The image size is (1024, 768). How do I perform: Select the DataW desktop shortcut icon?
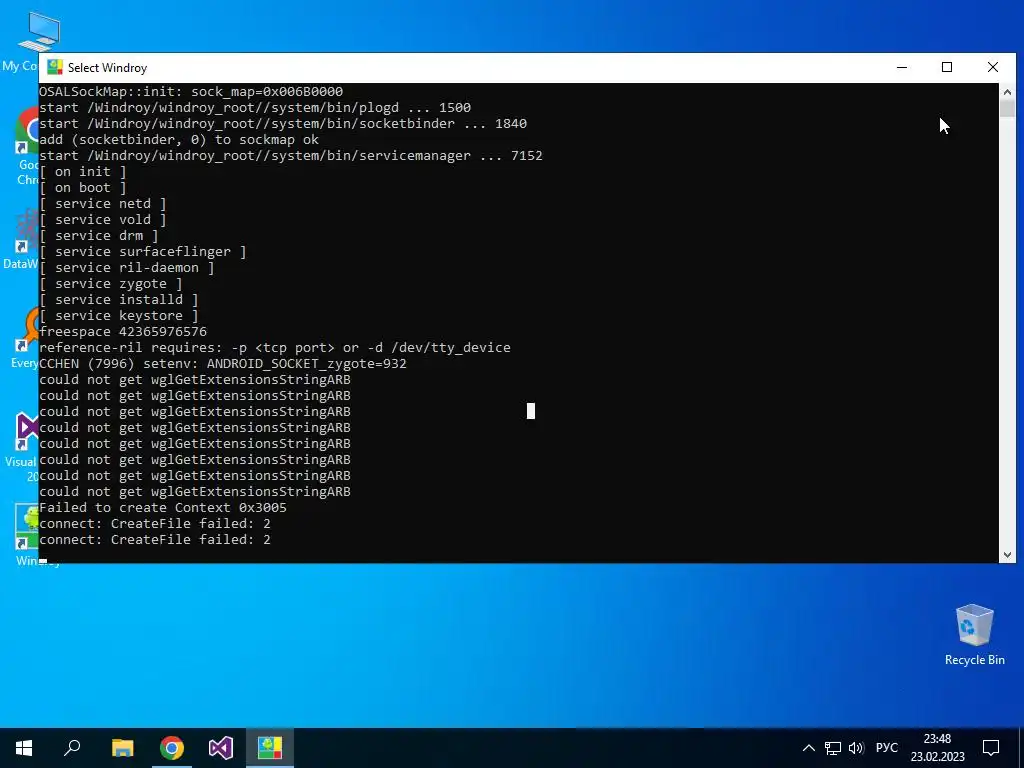21,240
